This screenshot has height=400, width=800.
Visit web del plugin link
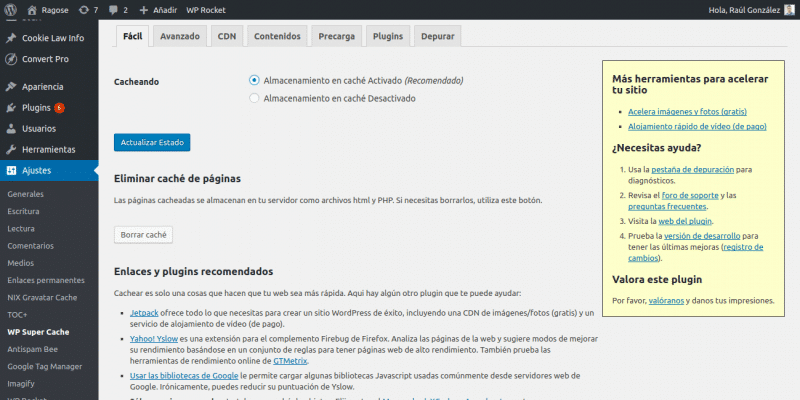pyautogui.click(x=685, y=221)
